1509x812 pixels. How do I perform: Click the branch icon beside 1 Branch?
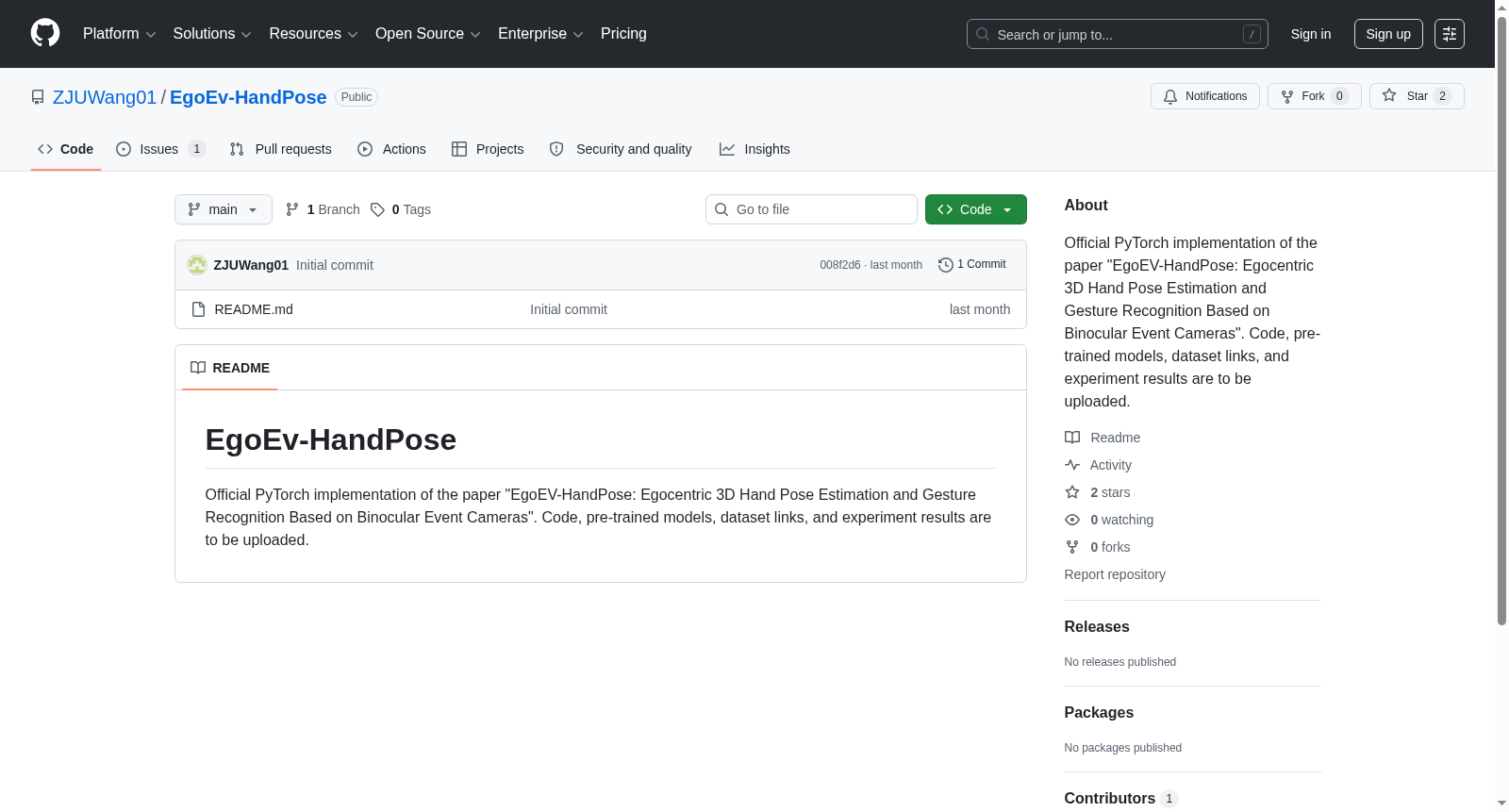point(292,209)
